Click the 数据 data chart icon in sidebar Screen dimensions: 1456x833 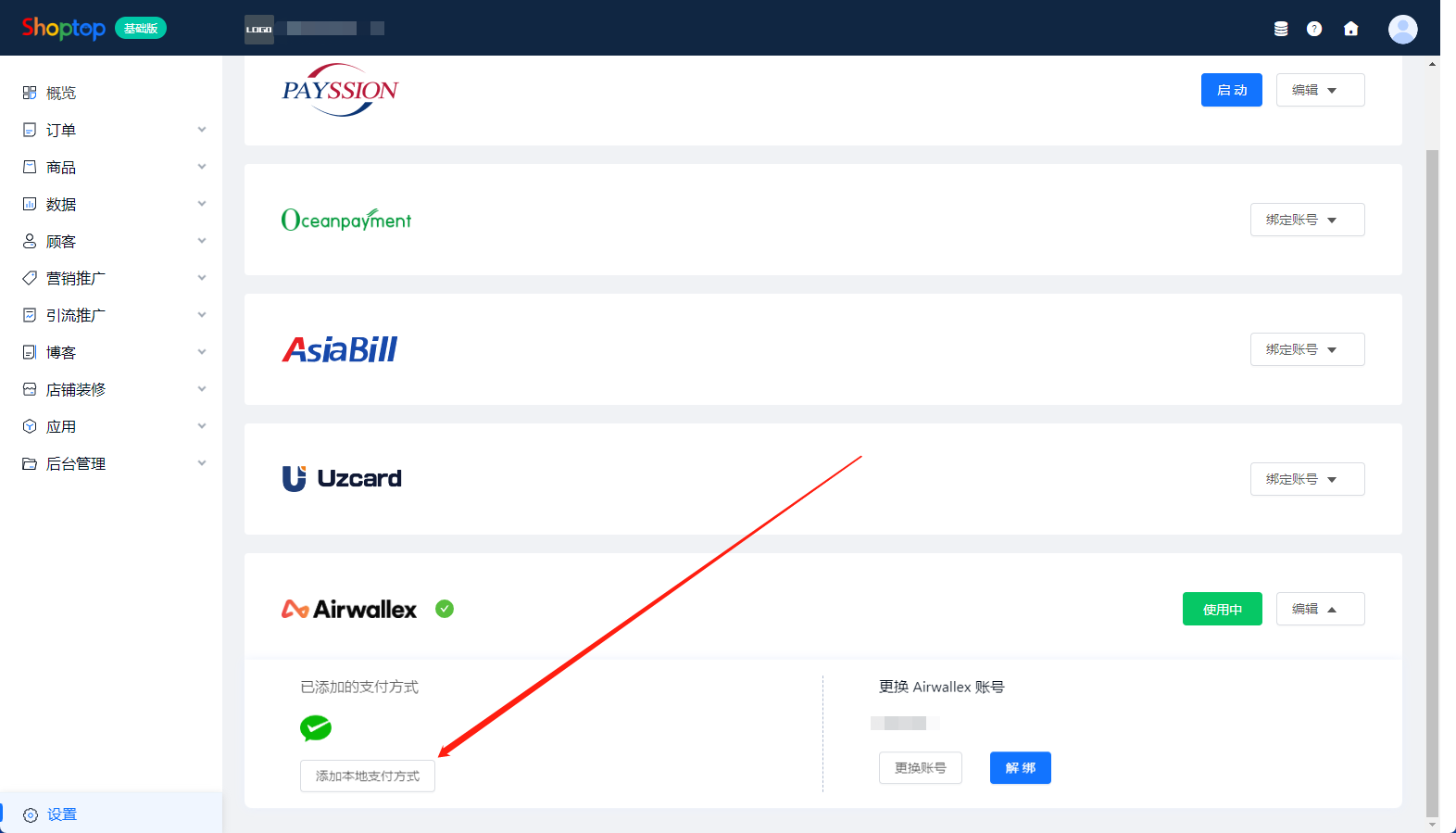[30, 204]
